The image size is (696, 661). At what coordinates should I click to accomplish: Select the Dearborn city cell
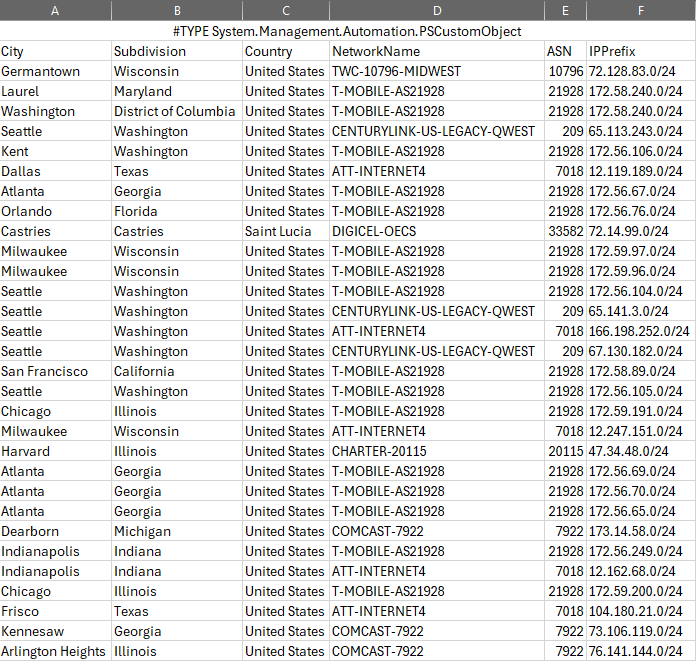pos(55,530)
